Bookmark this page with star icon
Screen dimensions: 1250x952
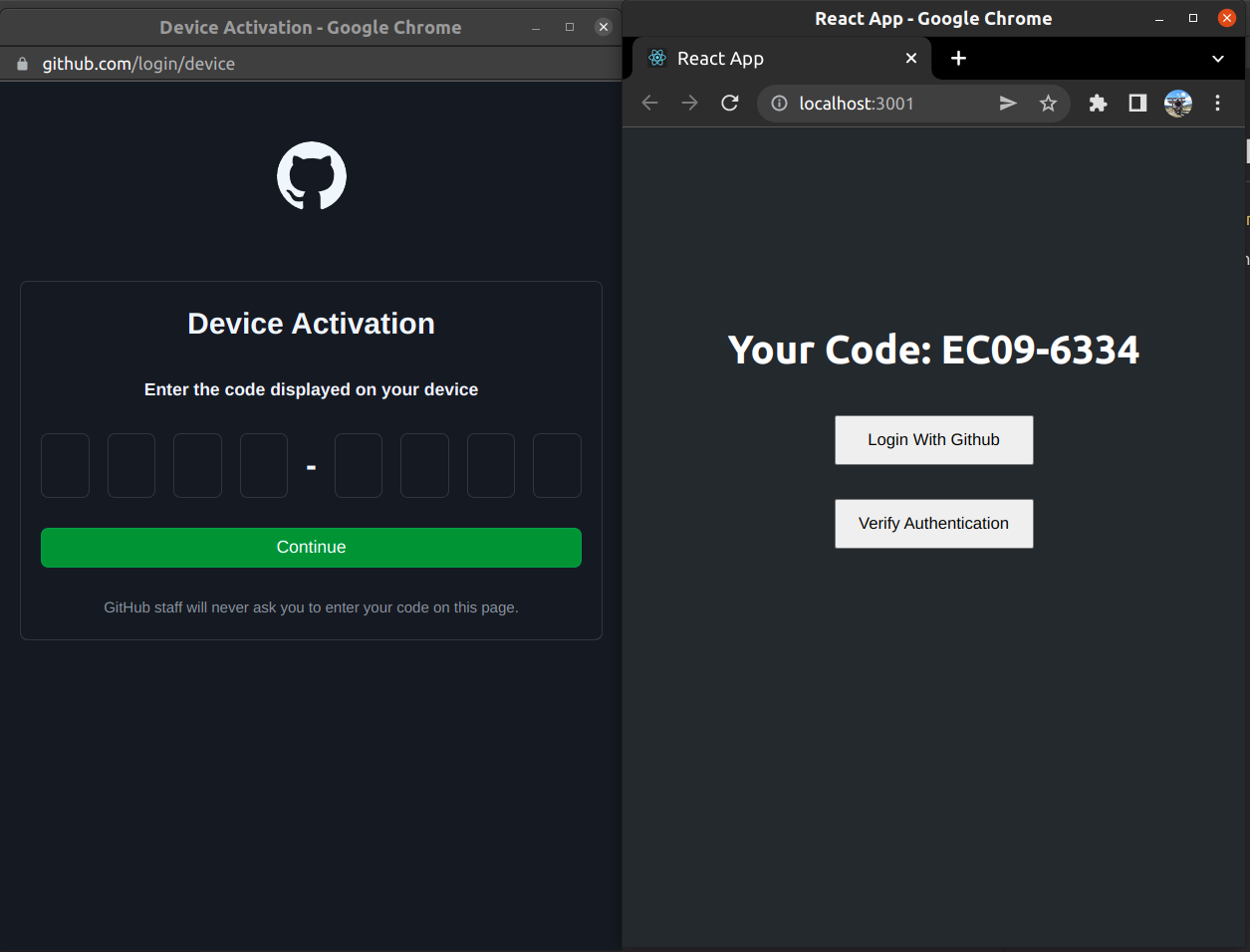point(1048,103)
